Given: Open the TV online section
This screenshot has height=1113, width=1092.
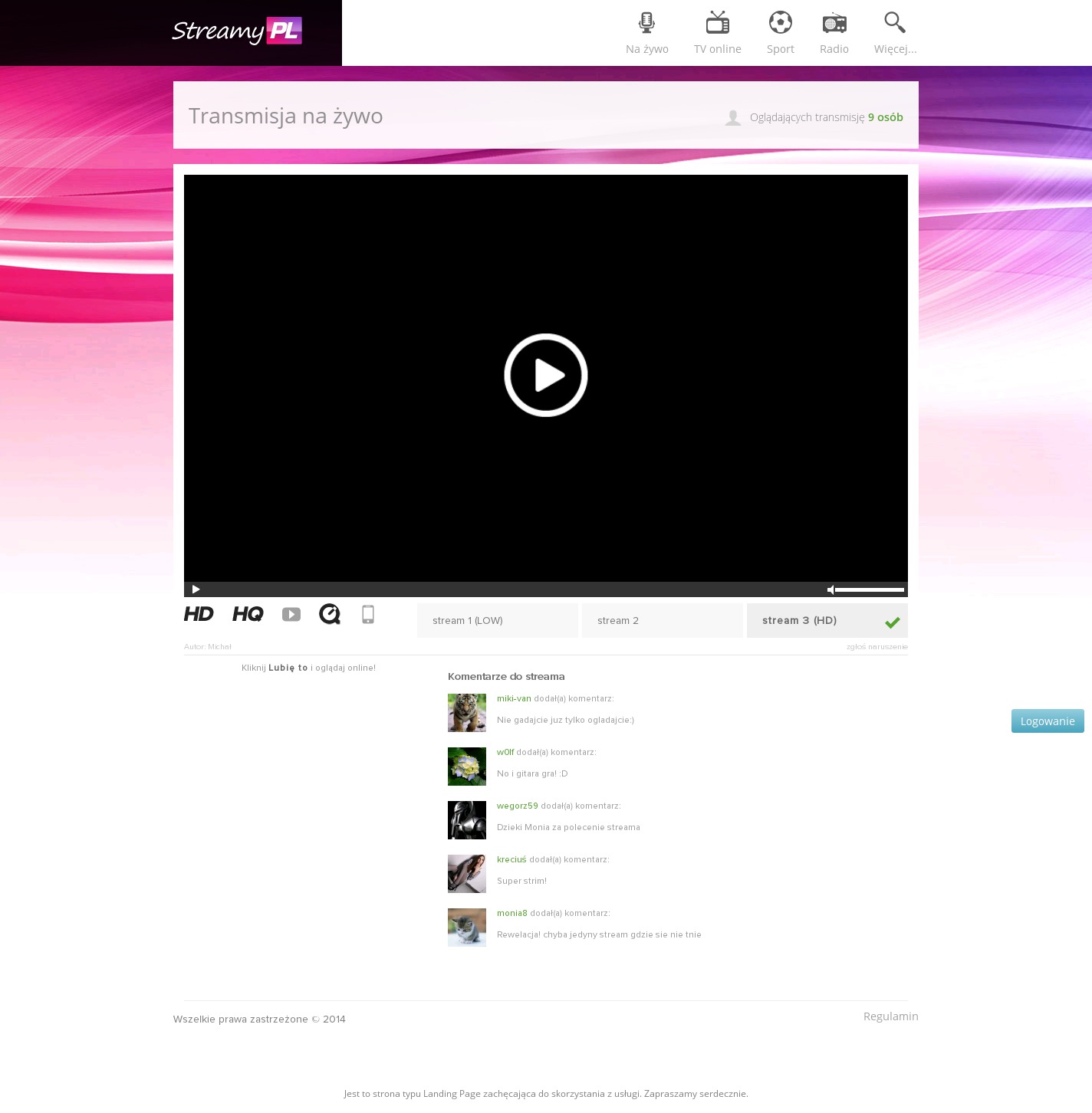Looking at the screenshot, I should (x=717, y=33).
